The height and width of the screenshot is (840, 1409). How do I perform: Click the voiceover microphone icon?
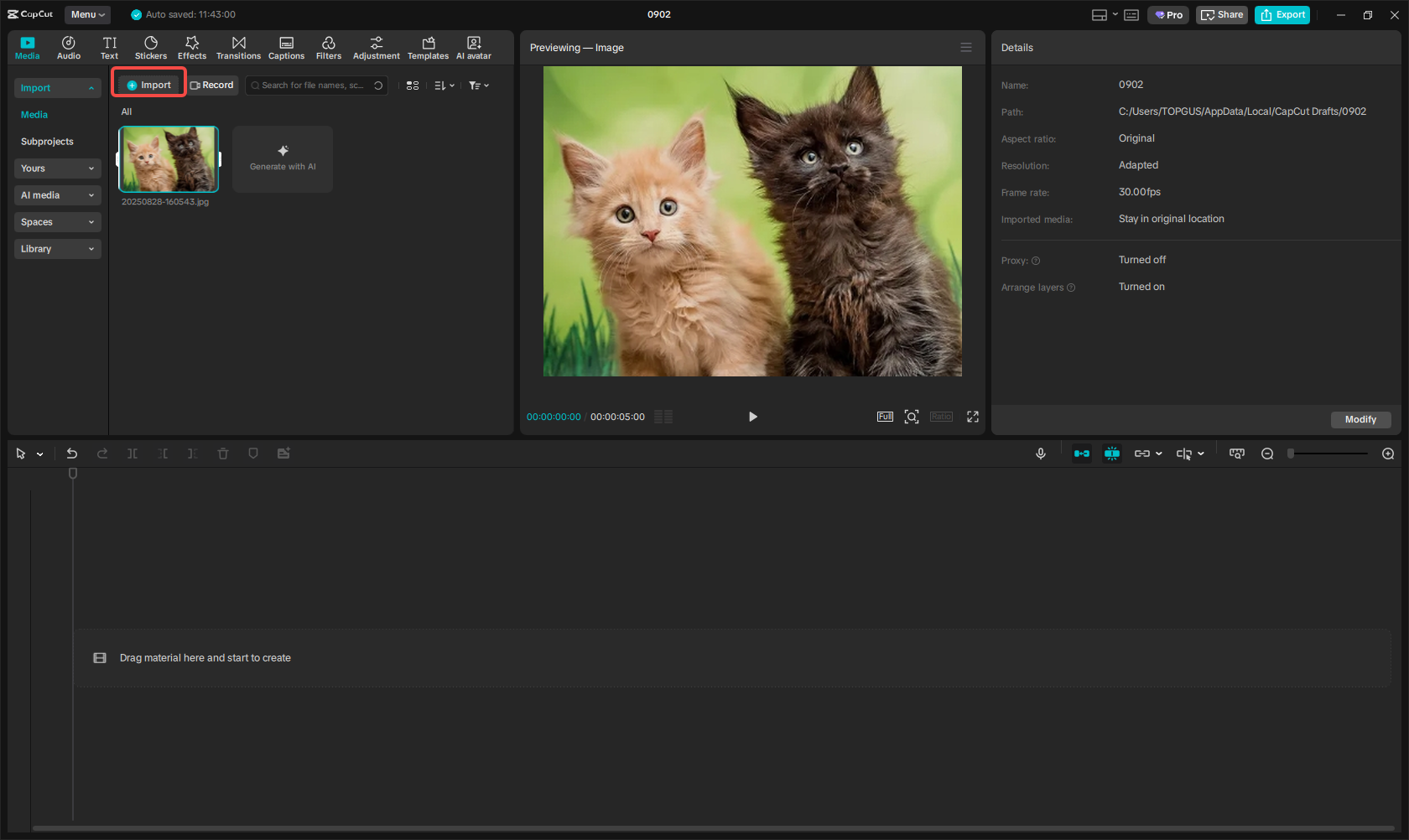[1040, 453]
